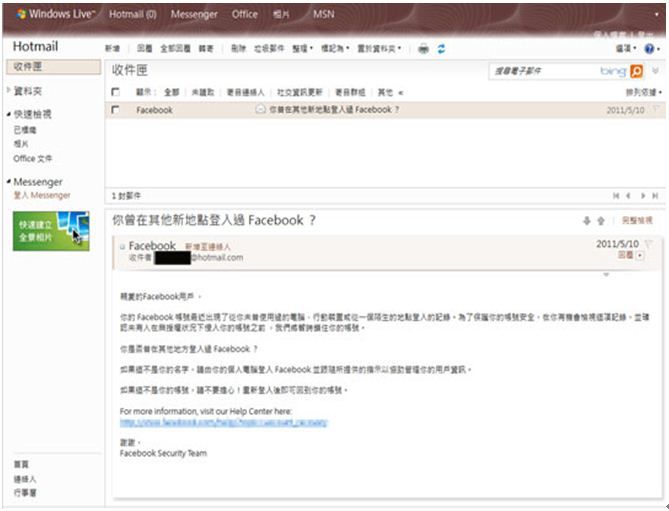Click the Windows Live logo
Image resolution: width=669 pixels, height=511 pixels.
point(54,14)
